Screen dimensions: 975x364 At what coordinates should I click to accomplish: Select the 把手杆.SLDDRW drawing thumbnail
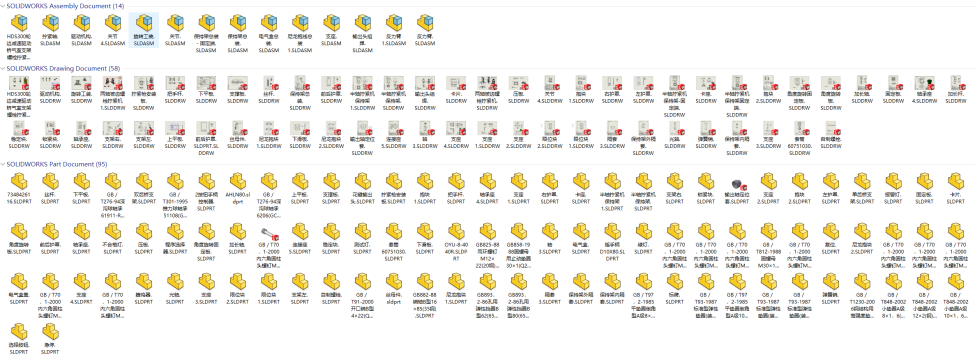pos(175,84)
